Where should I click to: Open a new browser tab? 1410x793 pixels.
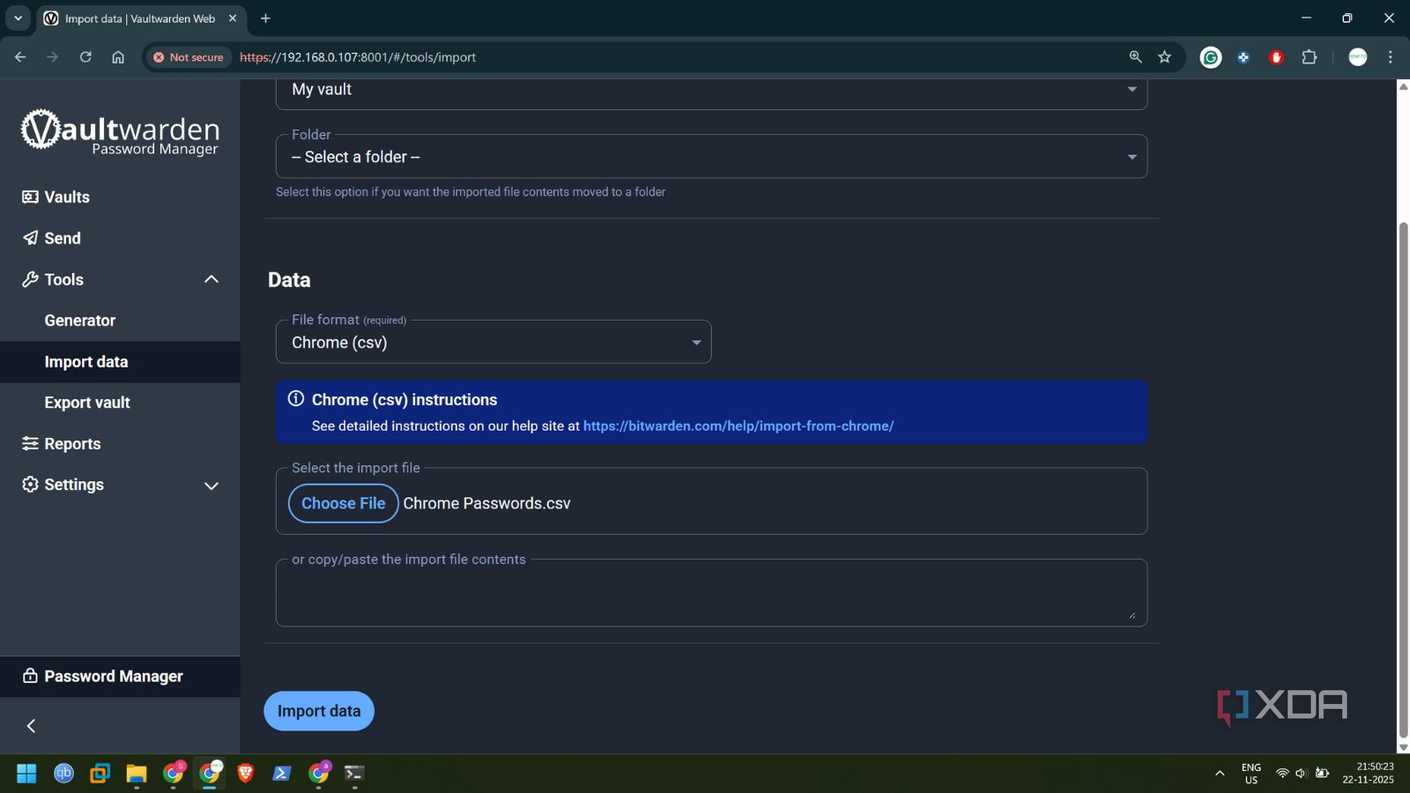pyautogui.click(x=265, y=18)
